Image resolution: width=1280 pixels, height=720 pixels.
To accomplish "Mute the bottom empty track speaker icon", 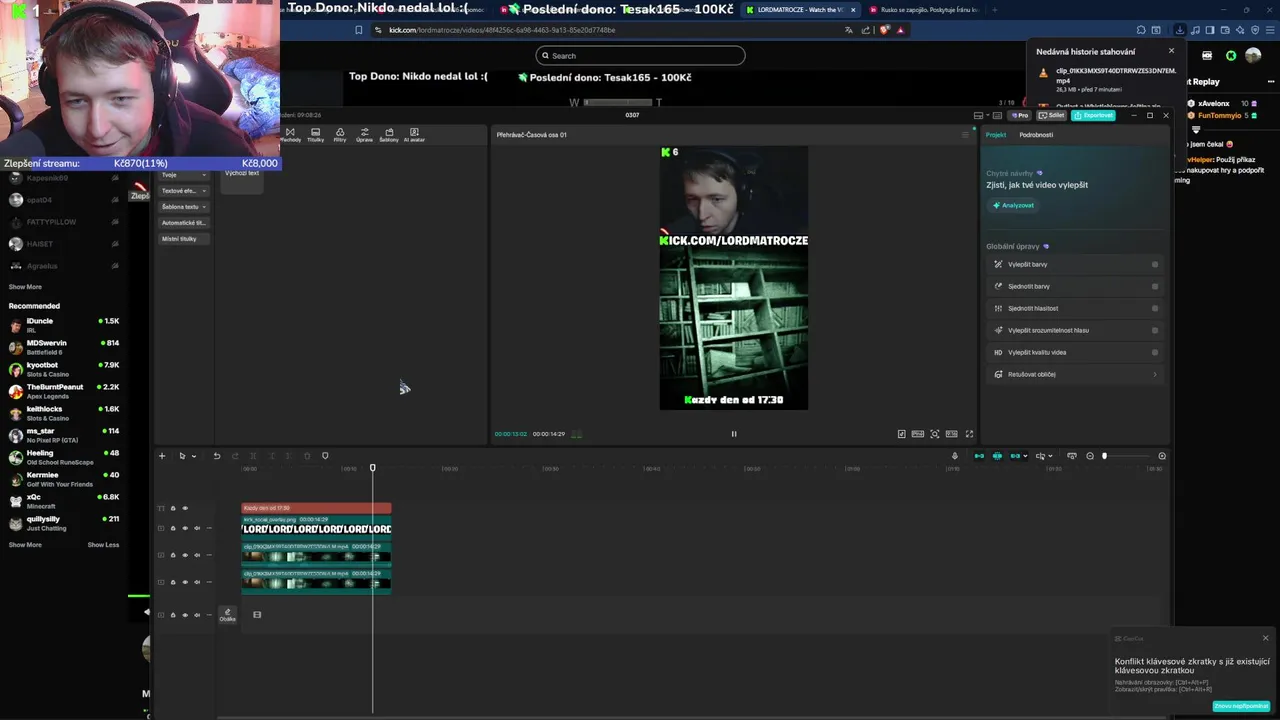I will [197, 615].
